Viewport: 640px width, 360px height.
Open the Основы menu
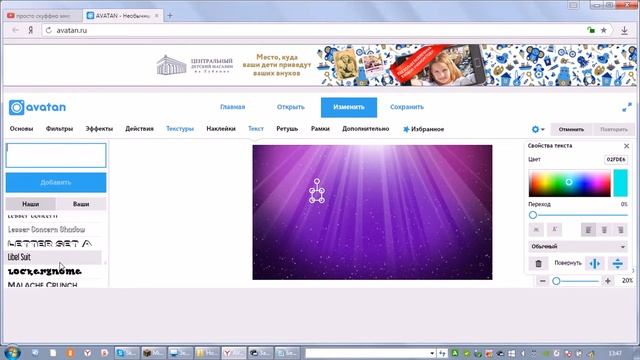pos(21,129)
